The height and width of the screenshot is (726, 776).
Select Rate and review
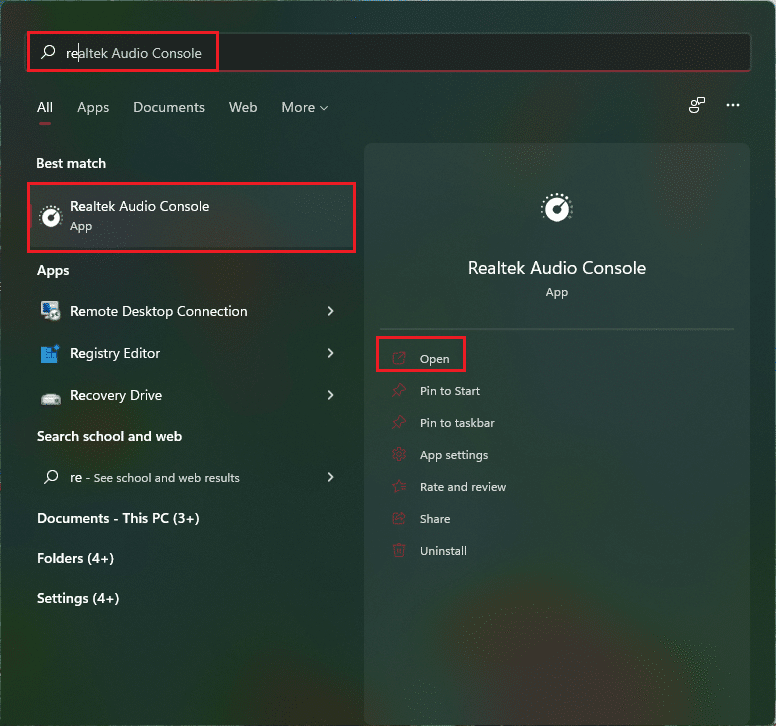[463, 487]
